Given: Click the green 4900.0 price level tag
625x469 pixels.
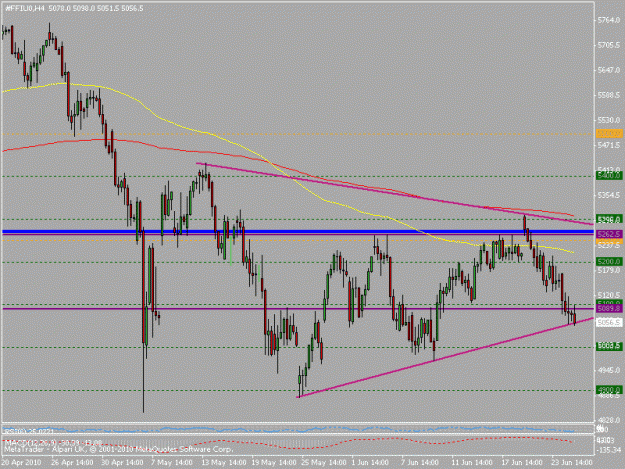Looking at the screenshot, I should point(609,390).
